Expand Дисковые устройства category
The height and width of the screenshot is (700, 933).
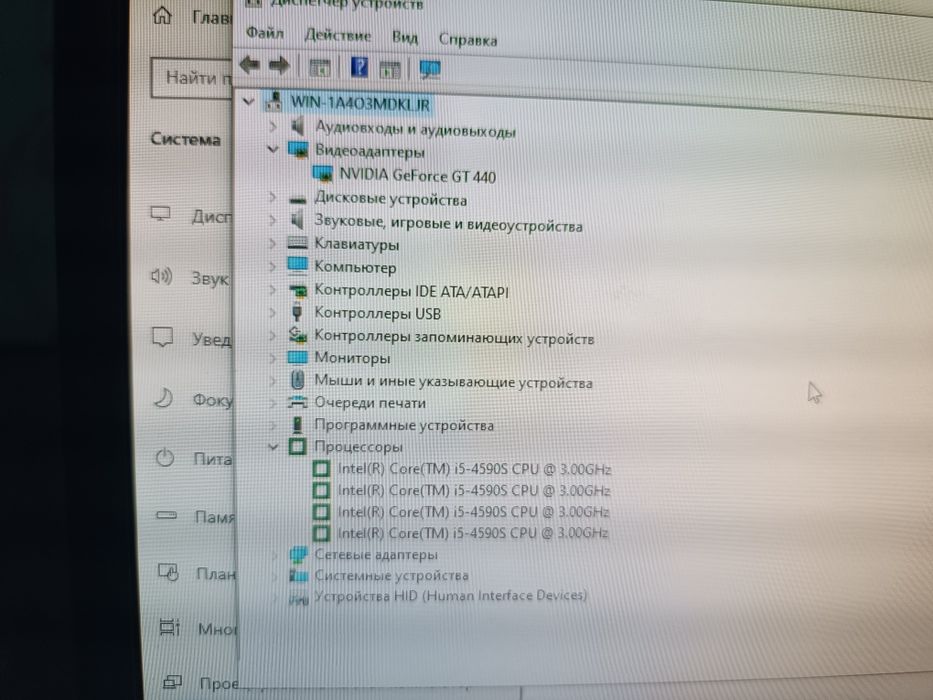pyautogui.click(x=273, y=196)
